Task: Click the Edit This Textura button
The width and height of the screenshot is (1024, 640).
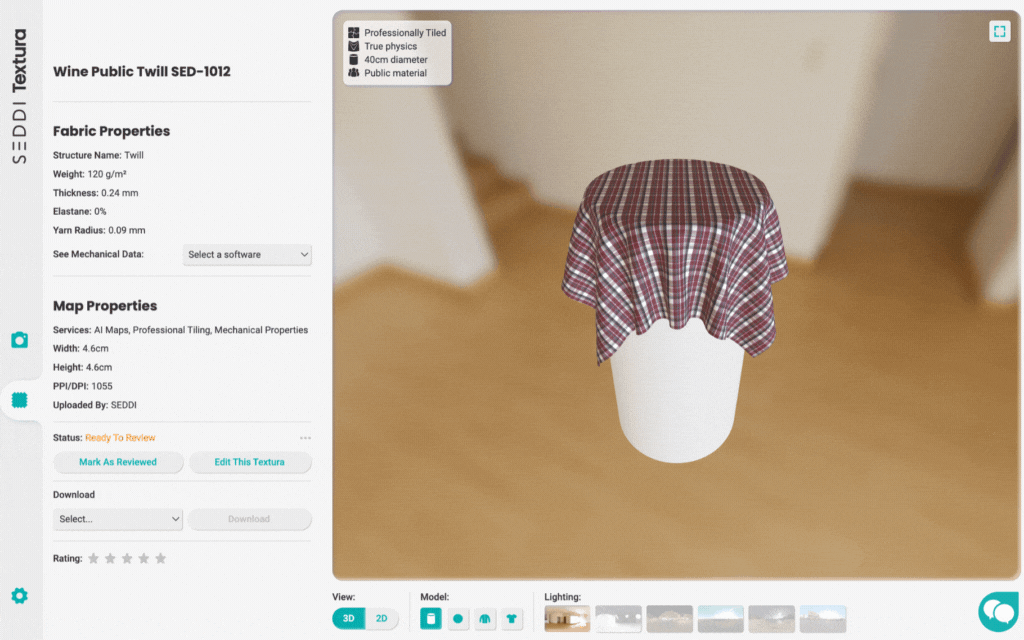Action: (249, 462)
